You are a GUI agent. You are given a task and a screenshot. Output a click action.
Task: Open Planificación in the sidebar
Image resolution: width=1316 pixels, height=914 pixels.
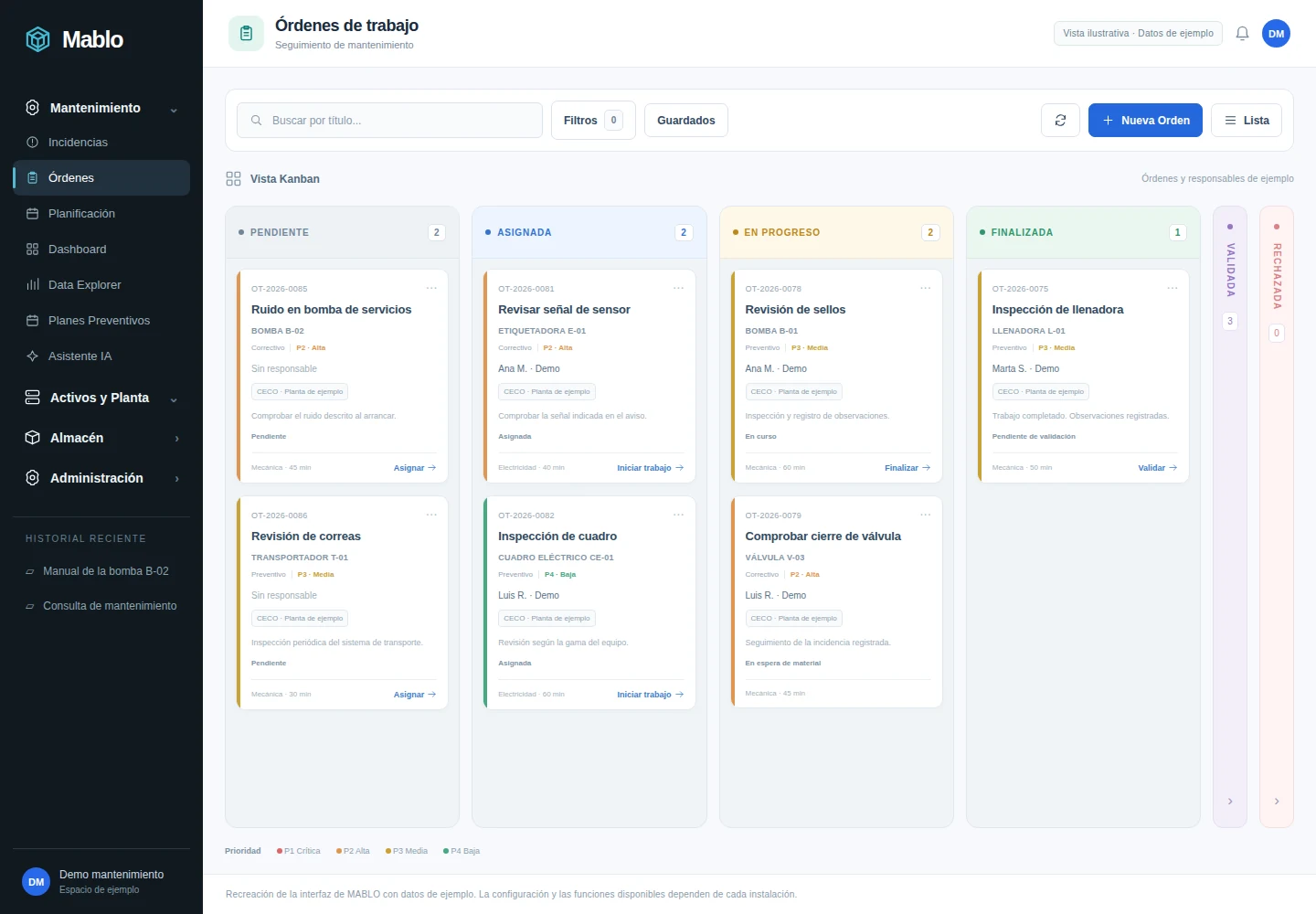coord(101,214)
